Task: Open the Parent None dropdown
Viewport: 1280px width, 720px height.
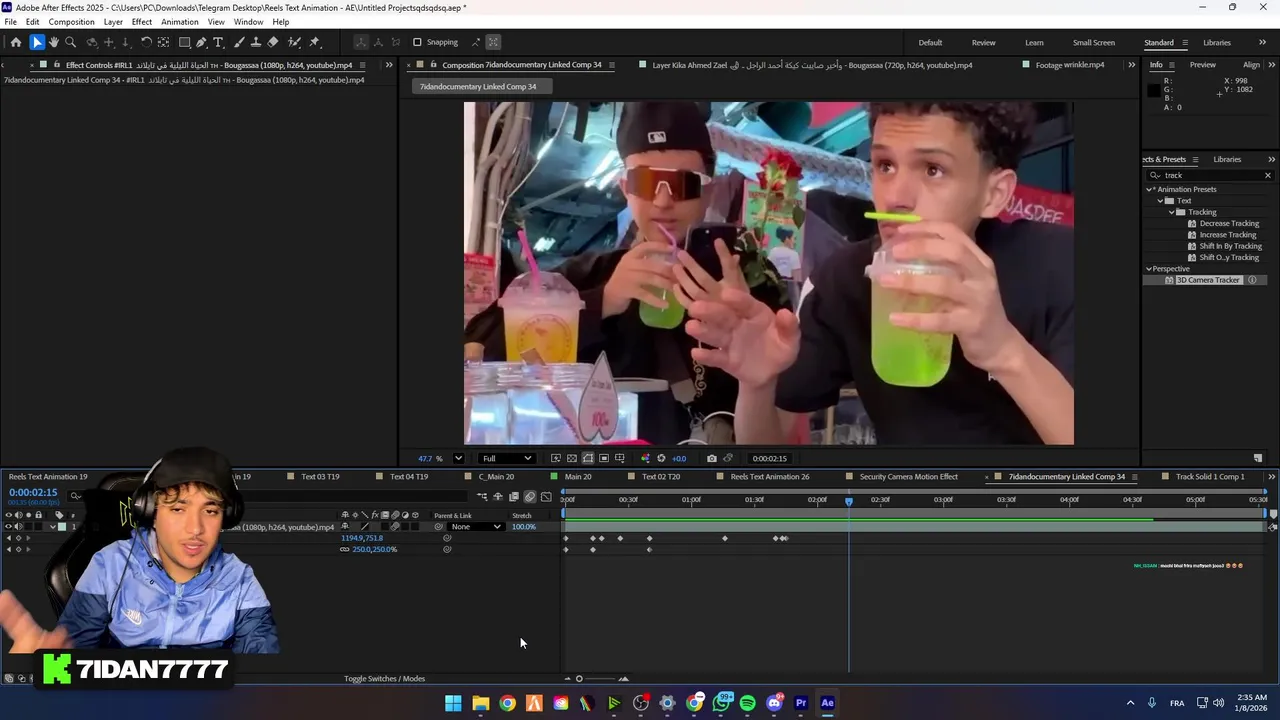Action: point(476,527)
